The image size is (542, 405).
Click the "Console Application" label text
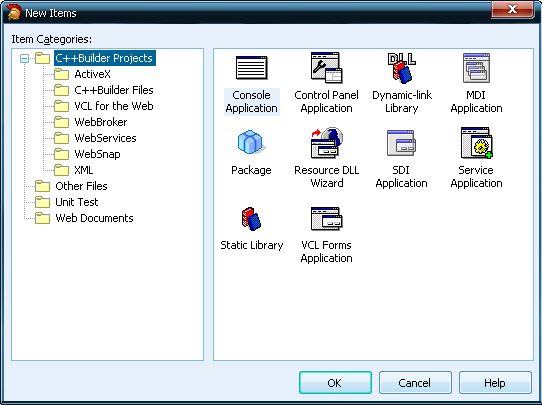(x=251, y=102)
